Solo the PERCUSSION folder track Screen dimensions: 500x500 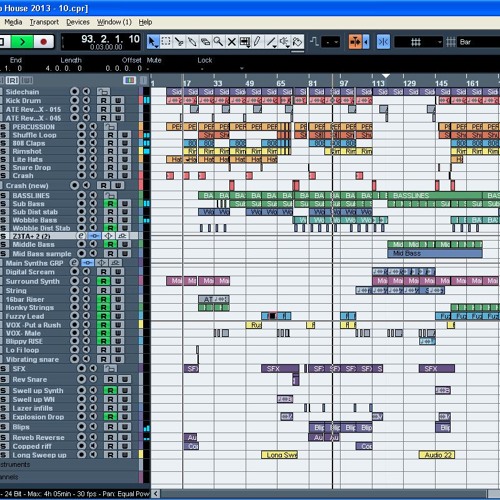click(3, 127)
